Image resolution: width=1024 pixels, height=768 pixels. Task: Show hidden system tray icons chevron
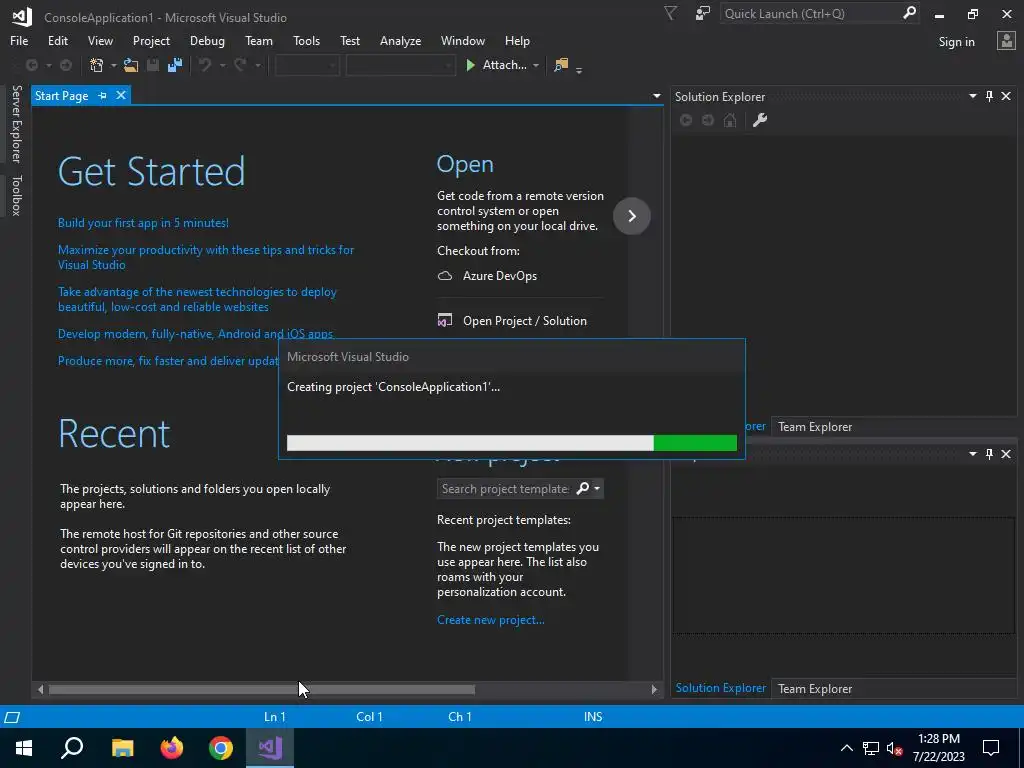click(x=846, y=748)
